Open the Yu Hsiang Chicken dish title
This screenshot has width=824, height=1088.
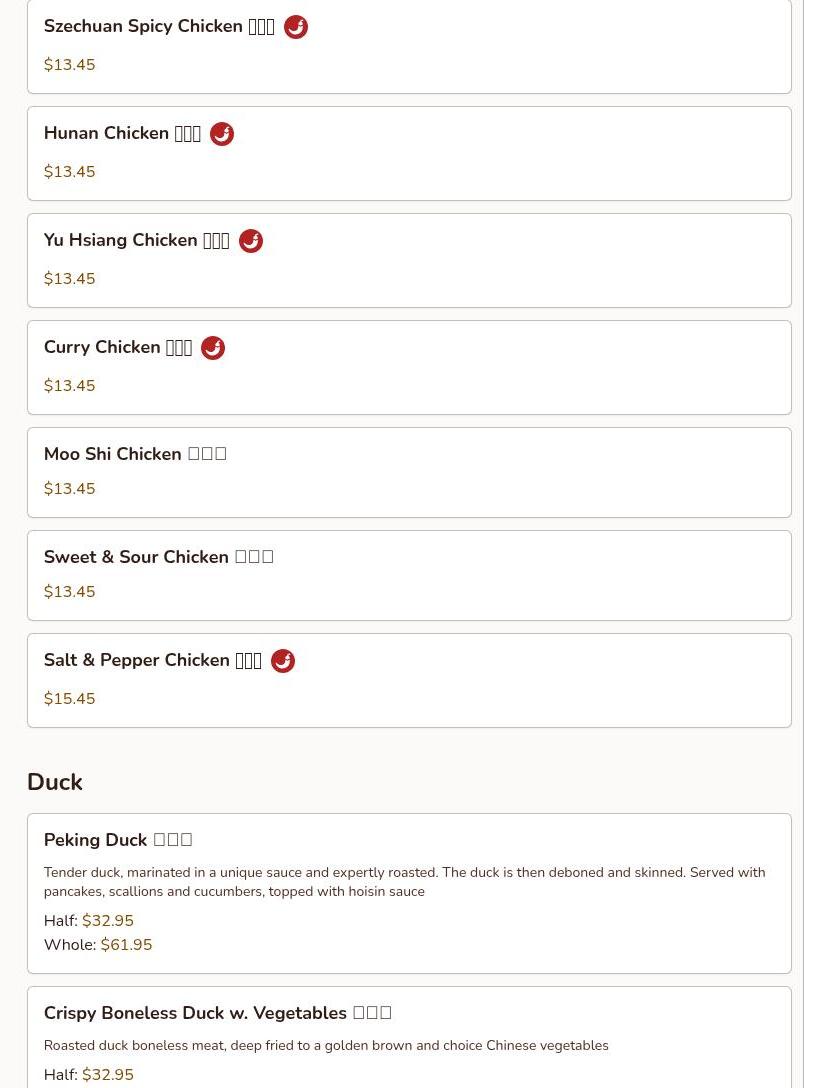[x=137, y=240]
